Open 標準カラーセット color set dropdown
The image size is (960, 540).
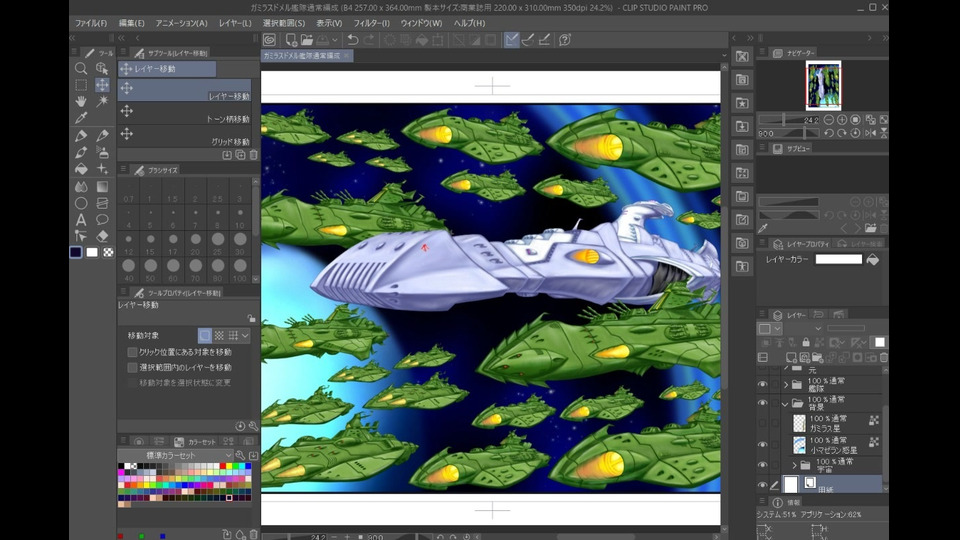click(175, 456)
